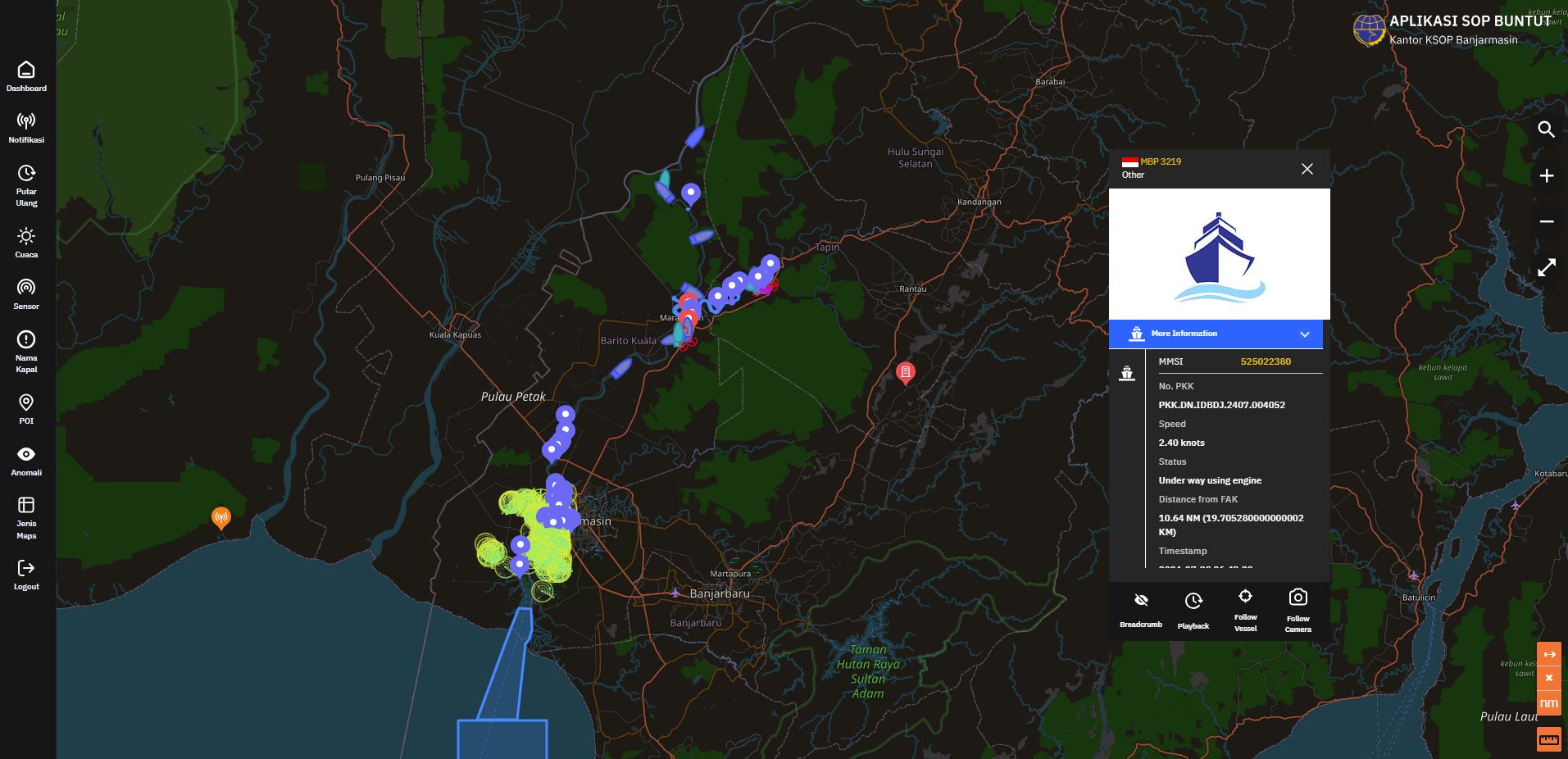
Task: Switch measurement units with nm button
Action: [1548, 703]
